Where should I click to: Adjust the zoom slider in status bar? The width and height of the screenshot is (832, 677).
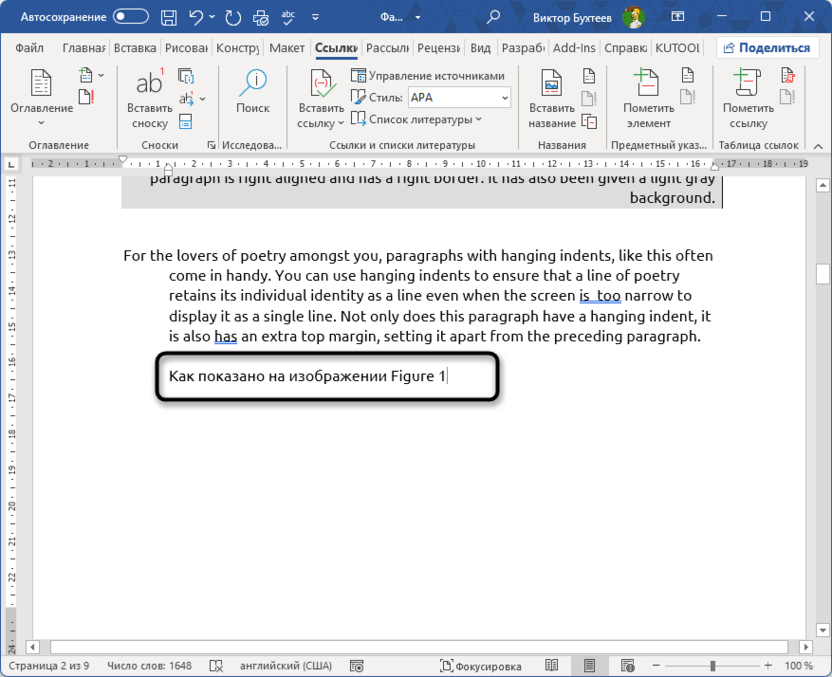(714, 665)
